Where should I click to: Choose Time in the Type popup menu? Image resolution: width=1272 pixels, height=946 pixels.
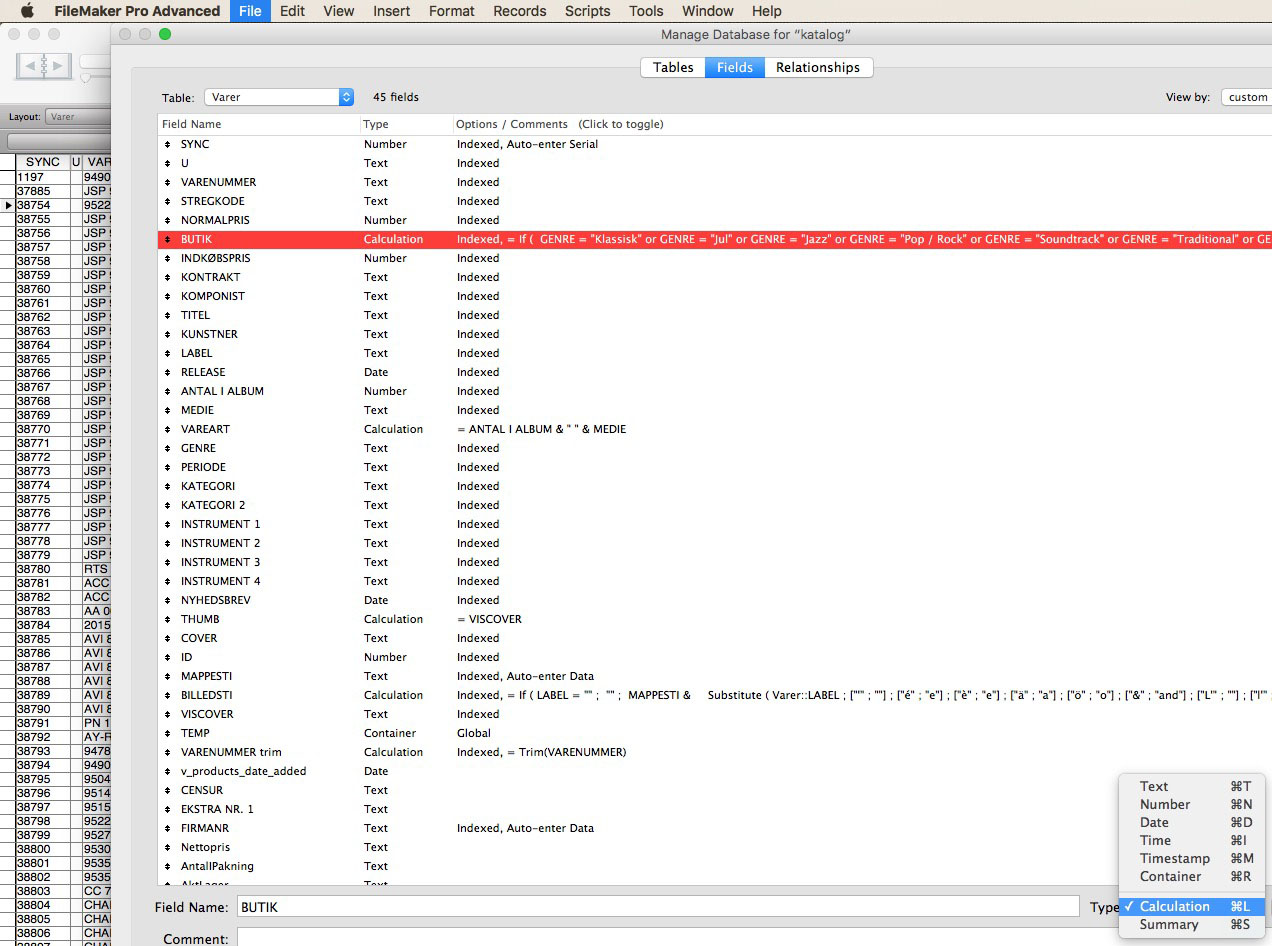point(1191,840)
